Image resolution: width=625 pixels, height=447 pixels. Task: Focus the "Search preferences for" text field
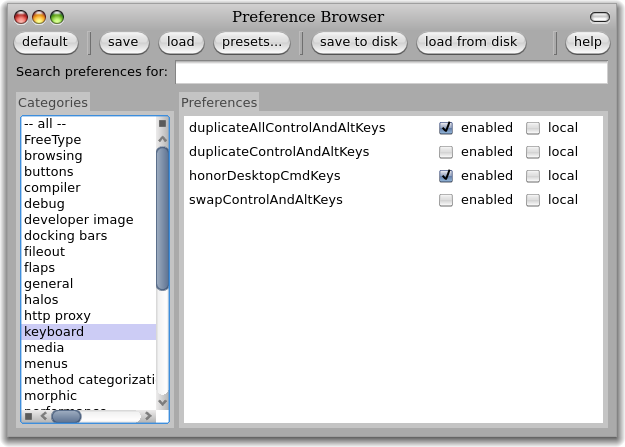pos(391,73)
